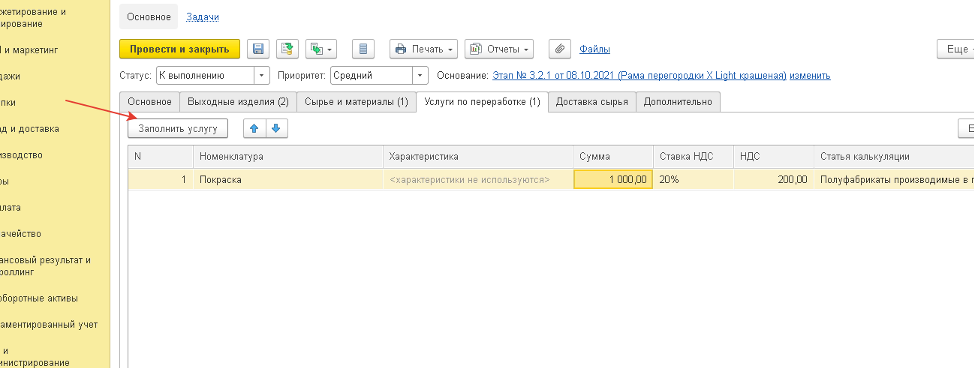This screenshot has width=974, height=368.
Task: Click the Приоритет field Средний
Action: (371, 76)
